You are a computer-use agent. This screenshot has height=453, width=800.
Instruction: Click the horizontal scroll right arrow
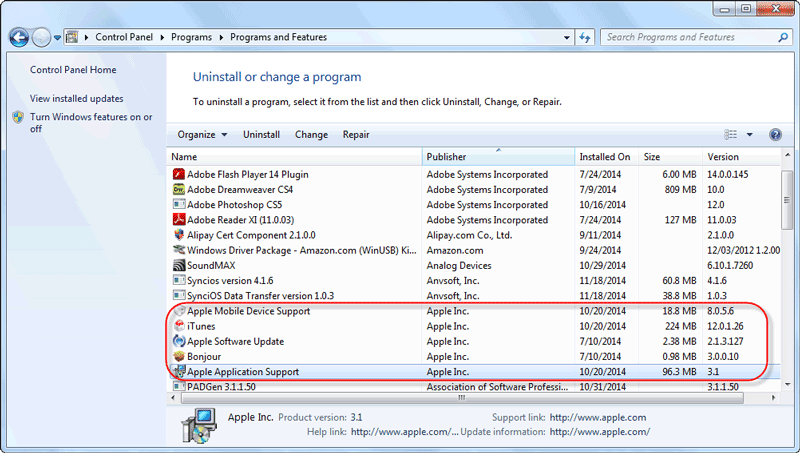point(773,397)
